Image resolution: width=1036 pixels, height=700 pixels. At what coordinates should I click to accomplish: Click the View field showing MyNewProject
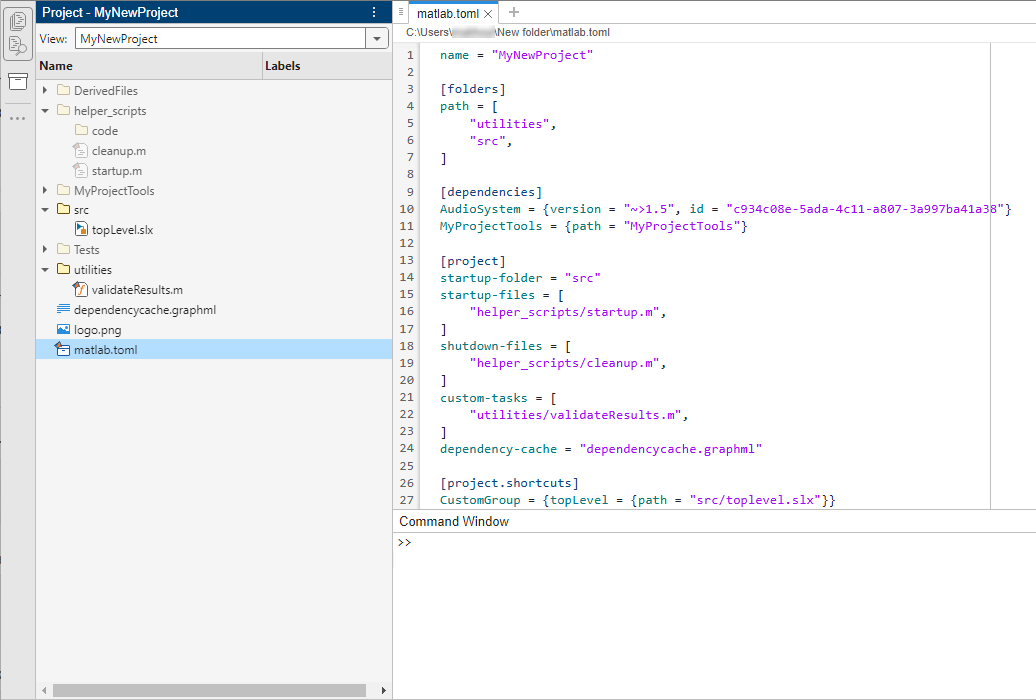[x=221, y=38]
